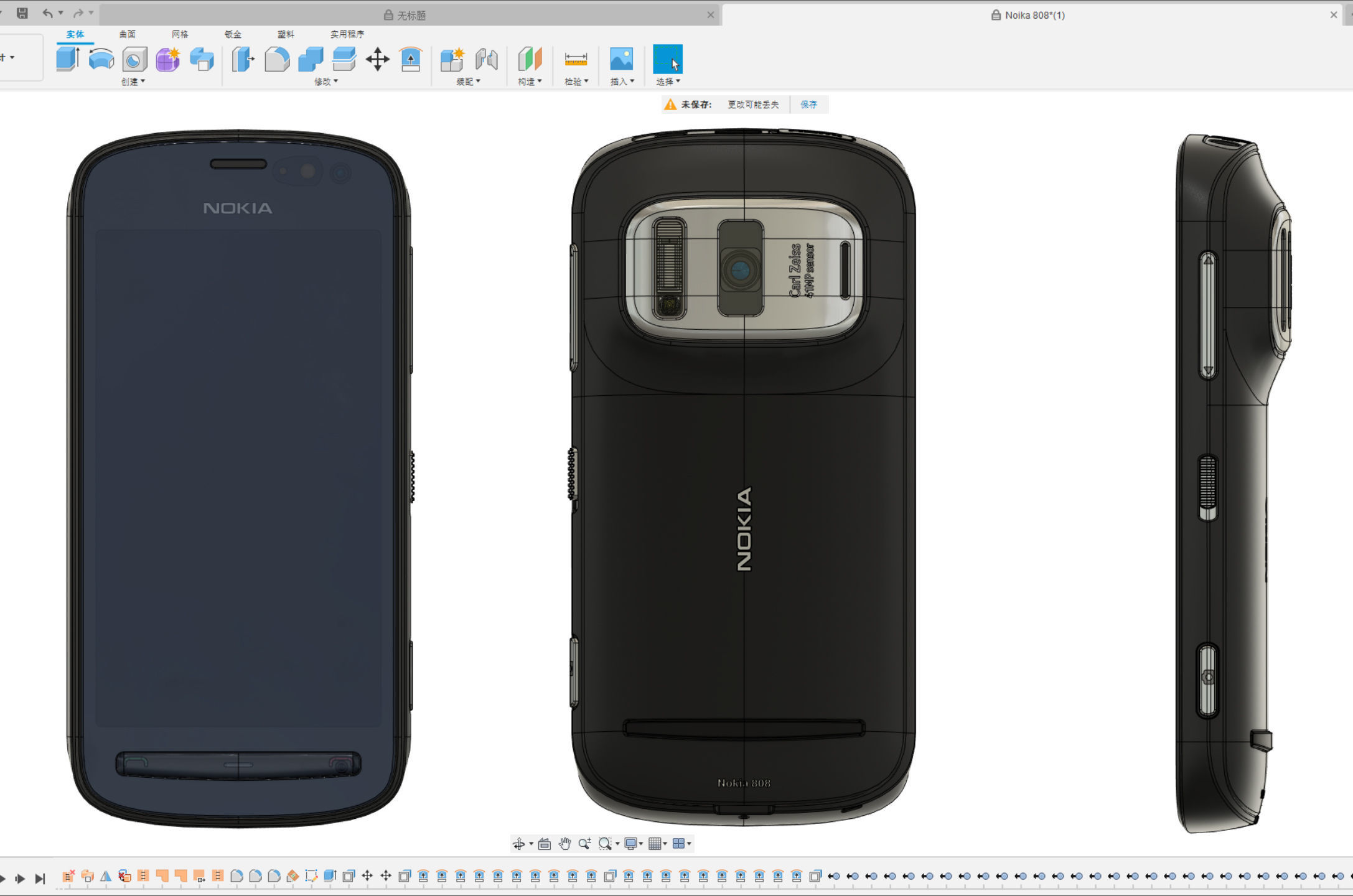1353x896 pixels.
Task: Select the Zoom Window tool
Action: (x=604, y=844)
